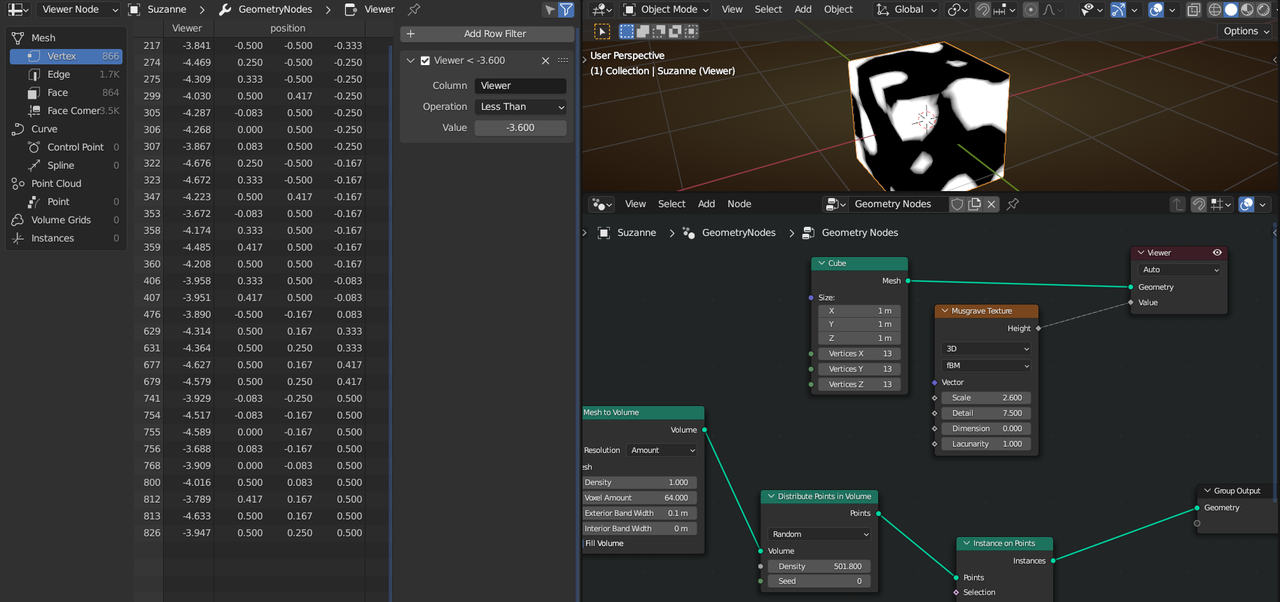Click the Add Row Filter button

click(487, 34)
